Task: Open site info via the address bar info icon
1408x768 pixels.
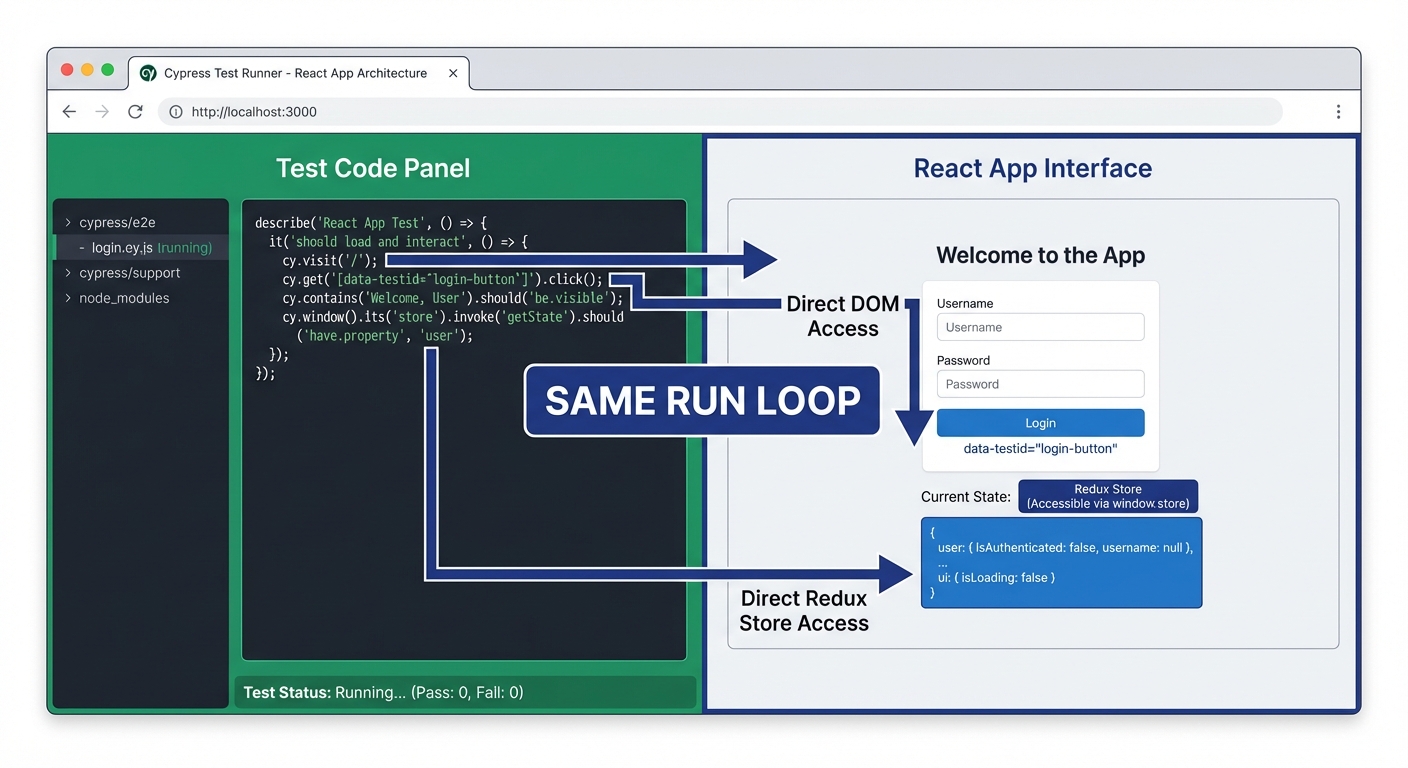Action: [x=175, y=111]
